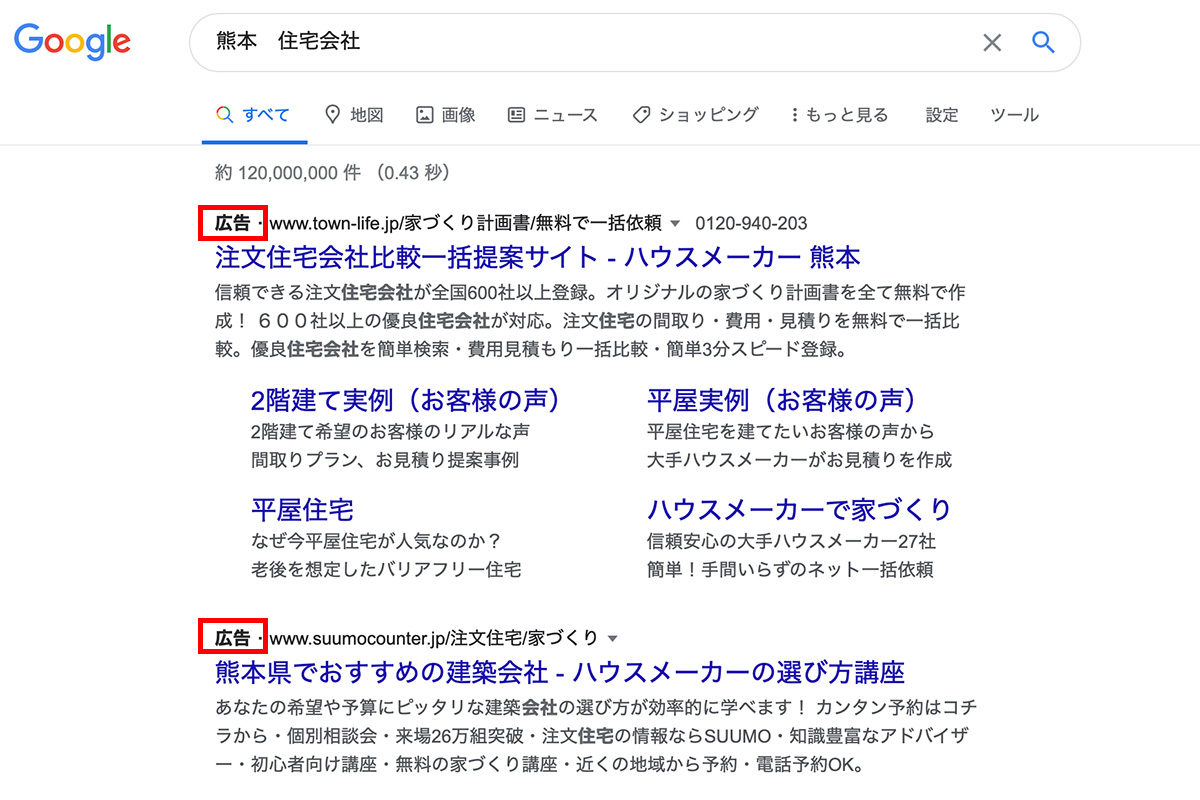
Task: Open the ニュース tab
Action: [553, 115]
